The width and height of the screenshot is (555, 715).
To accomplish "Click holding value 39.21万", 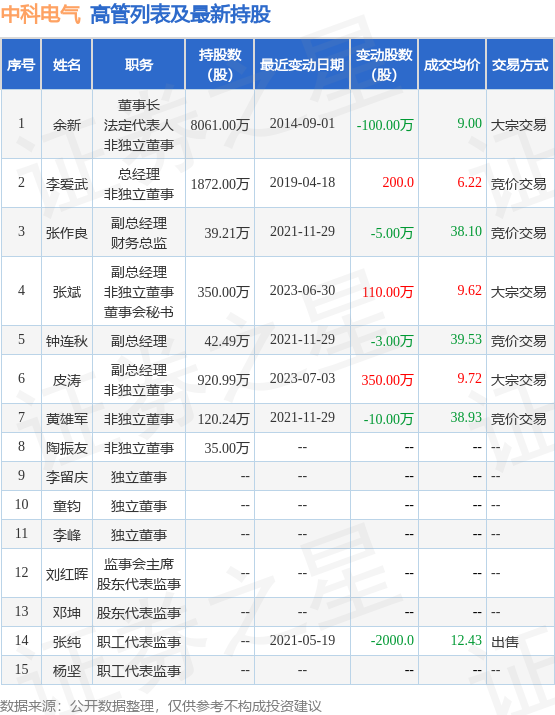I will pos(227,233).
